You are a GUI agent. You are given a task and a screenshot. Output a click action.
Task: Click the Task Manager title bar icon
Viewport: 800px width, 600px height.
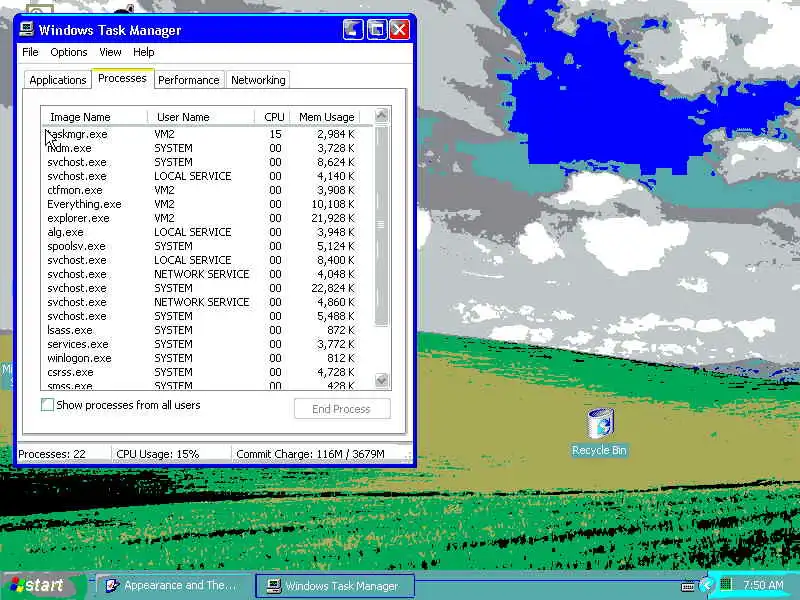point(26,29)
